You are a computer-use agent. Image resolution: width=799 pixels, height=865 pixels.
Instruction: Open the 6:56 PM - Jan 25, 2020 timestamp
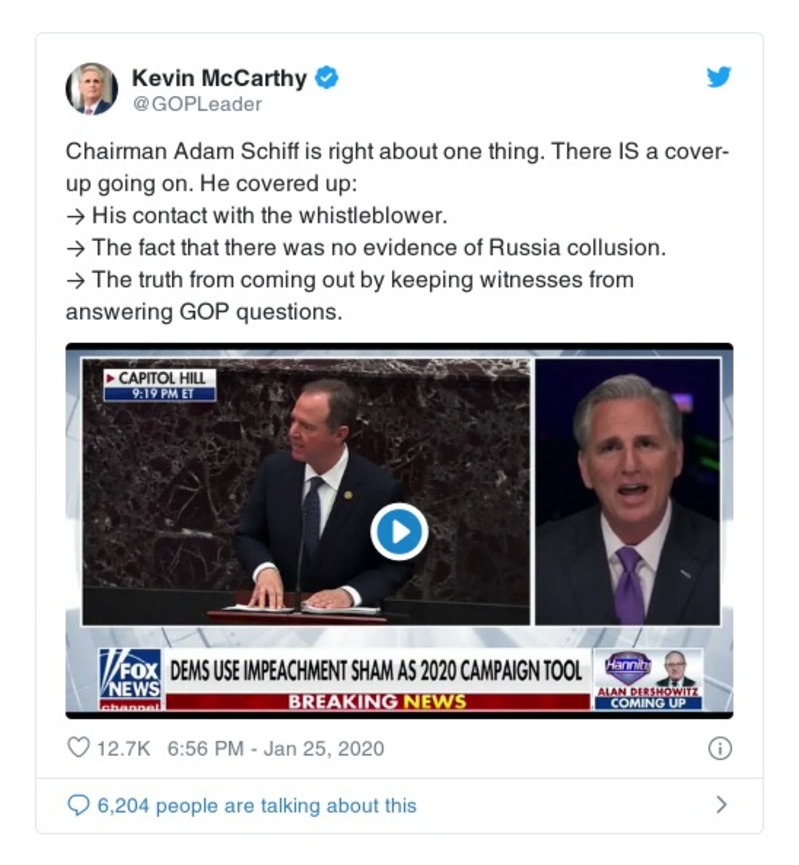point(275,749)
